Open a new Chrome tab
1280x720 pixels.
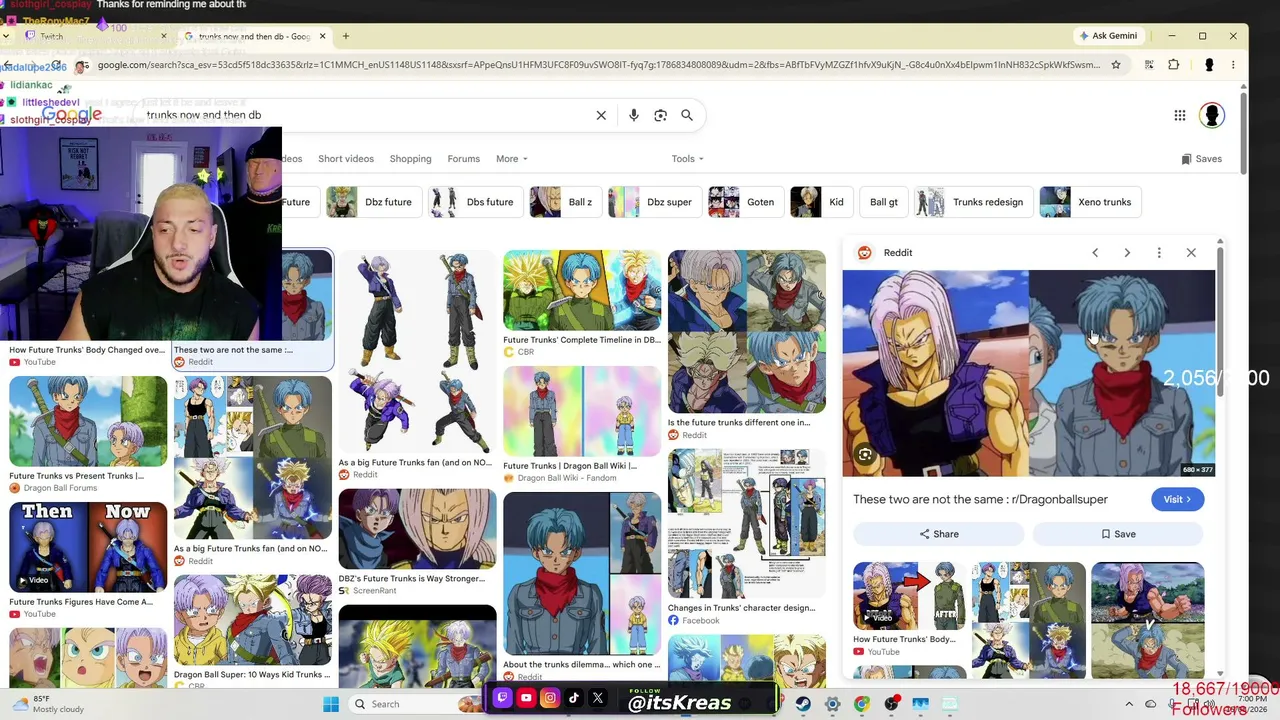coord(346,36)
